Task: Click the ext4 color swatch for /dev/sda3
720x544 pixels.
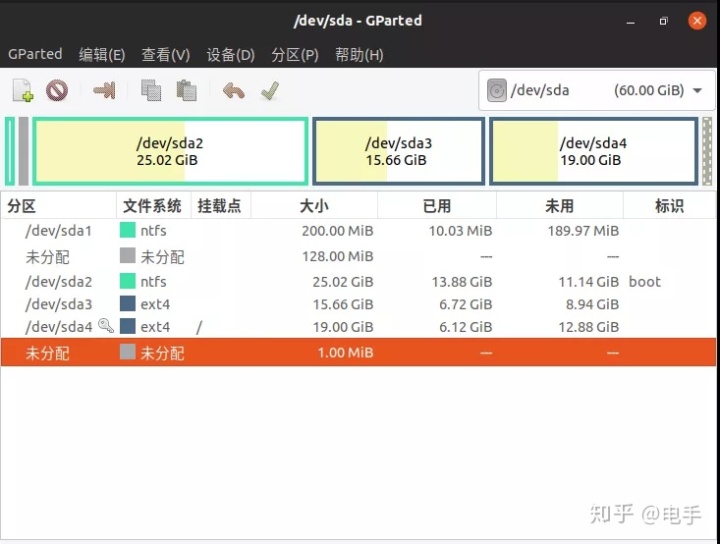Action: pos(128,303)
